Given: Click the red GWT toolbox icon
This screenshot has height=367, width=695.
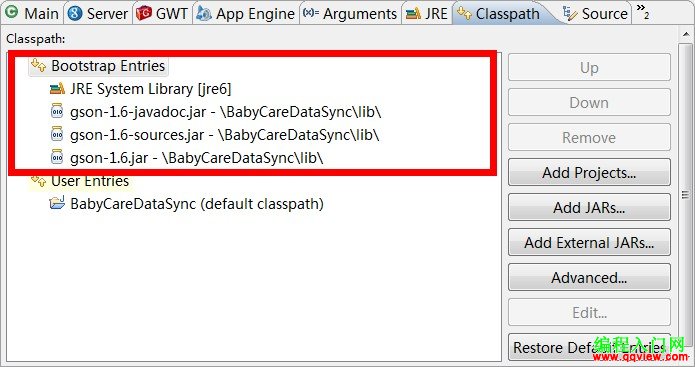Looking at the screenshot, I should click(x=144, y=13).
